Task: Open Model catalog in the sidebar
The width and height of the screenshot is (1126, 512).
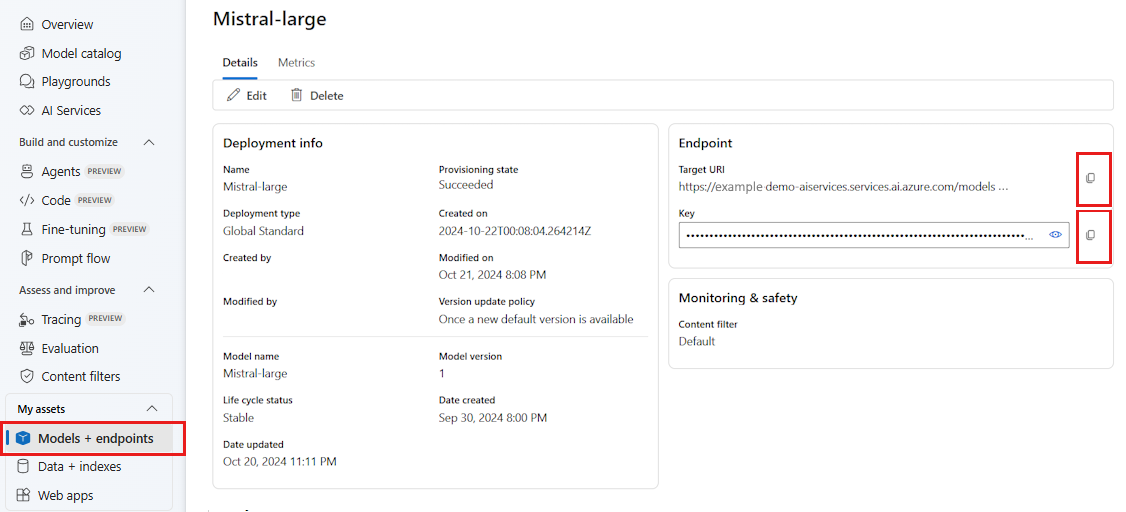Action: click(x=82, y=53)
